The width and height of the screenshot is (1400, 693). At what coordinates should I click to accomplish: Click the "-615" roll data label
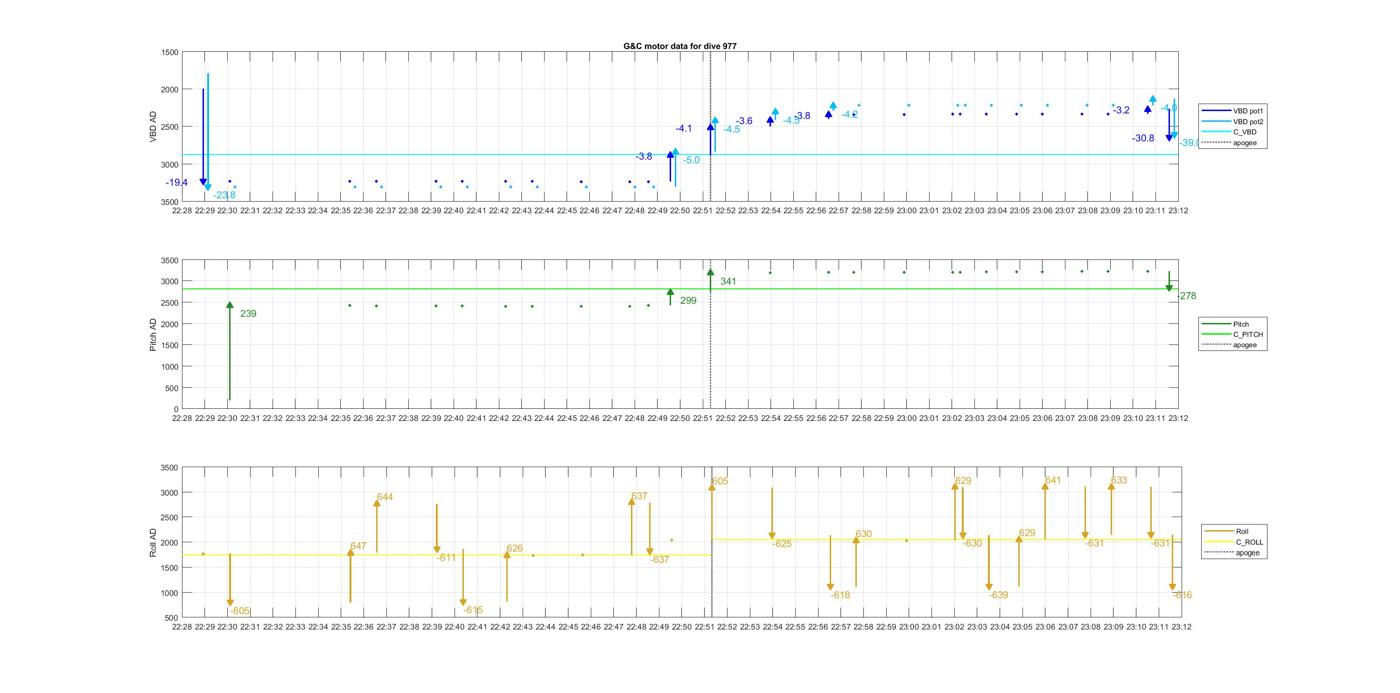473,610
